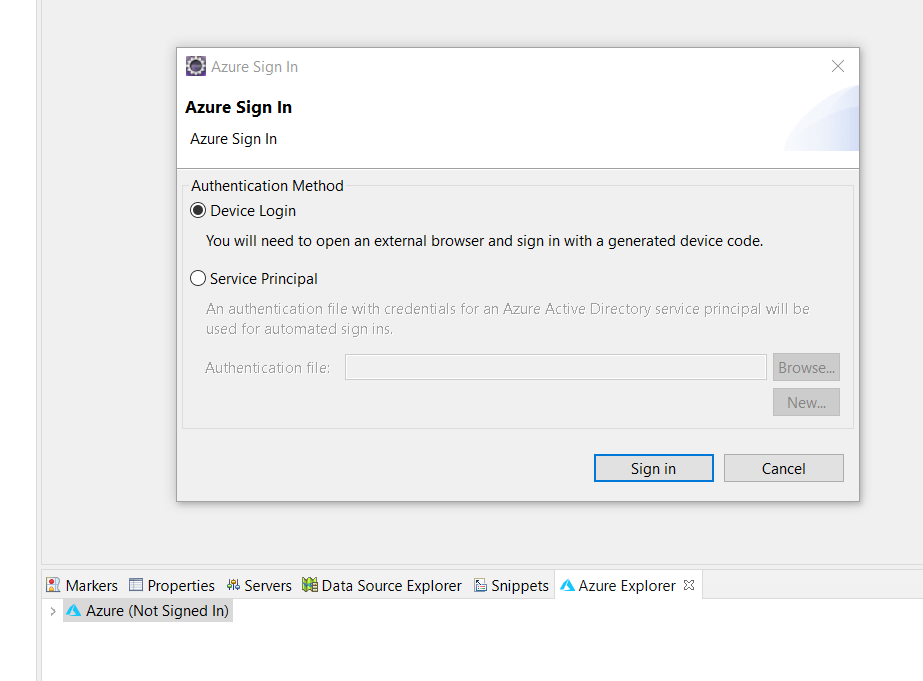
Task: Click the Authentication file input field
Action: pyautogui.click(x=555, y=367)
